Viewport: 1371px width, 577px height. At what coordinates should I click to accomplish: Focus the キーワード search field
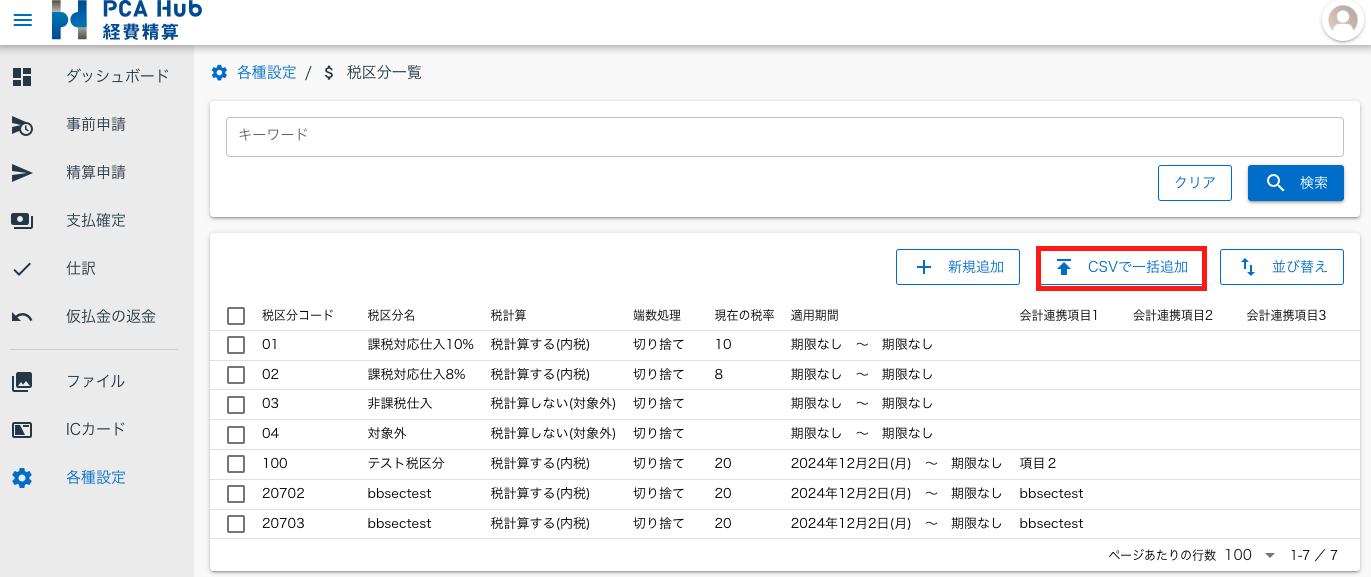[784, 137]
